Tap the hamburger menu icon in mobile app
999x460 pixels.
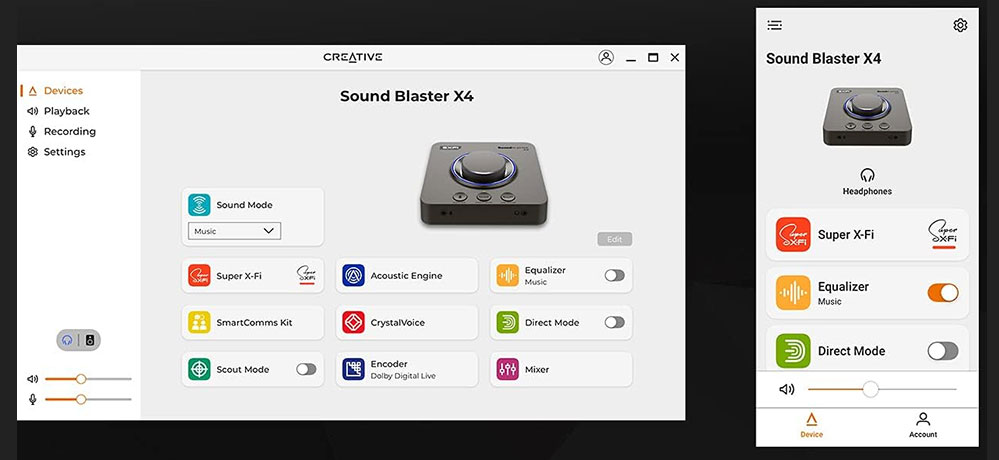pos(775,25)
